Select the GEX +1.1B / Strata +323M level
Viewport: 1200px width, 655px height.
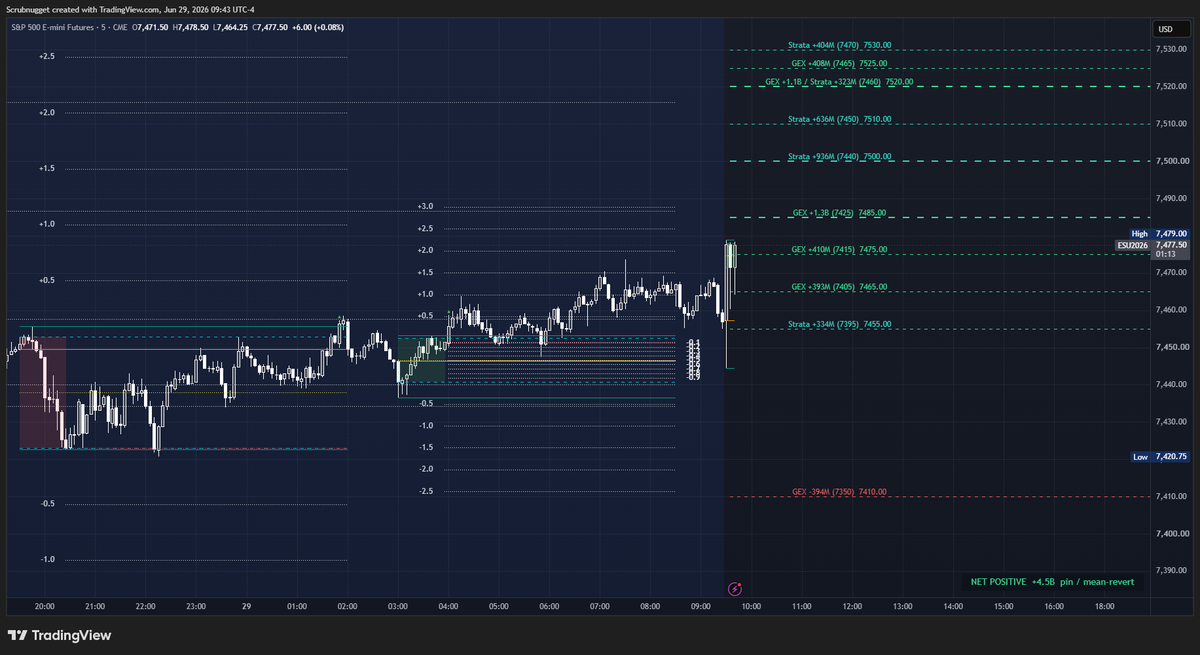(839, 82)
